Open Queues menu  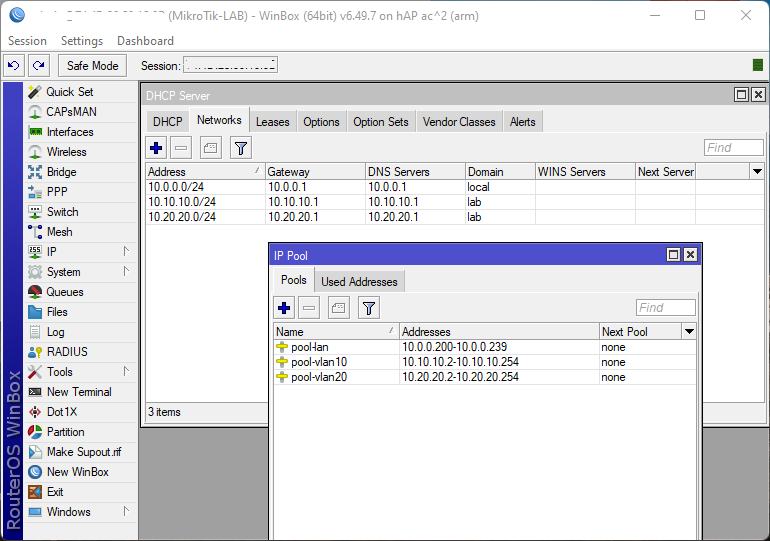(x=65, y=292)
